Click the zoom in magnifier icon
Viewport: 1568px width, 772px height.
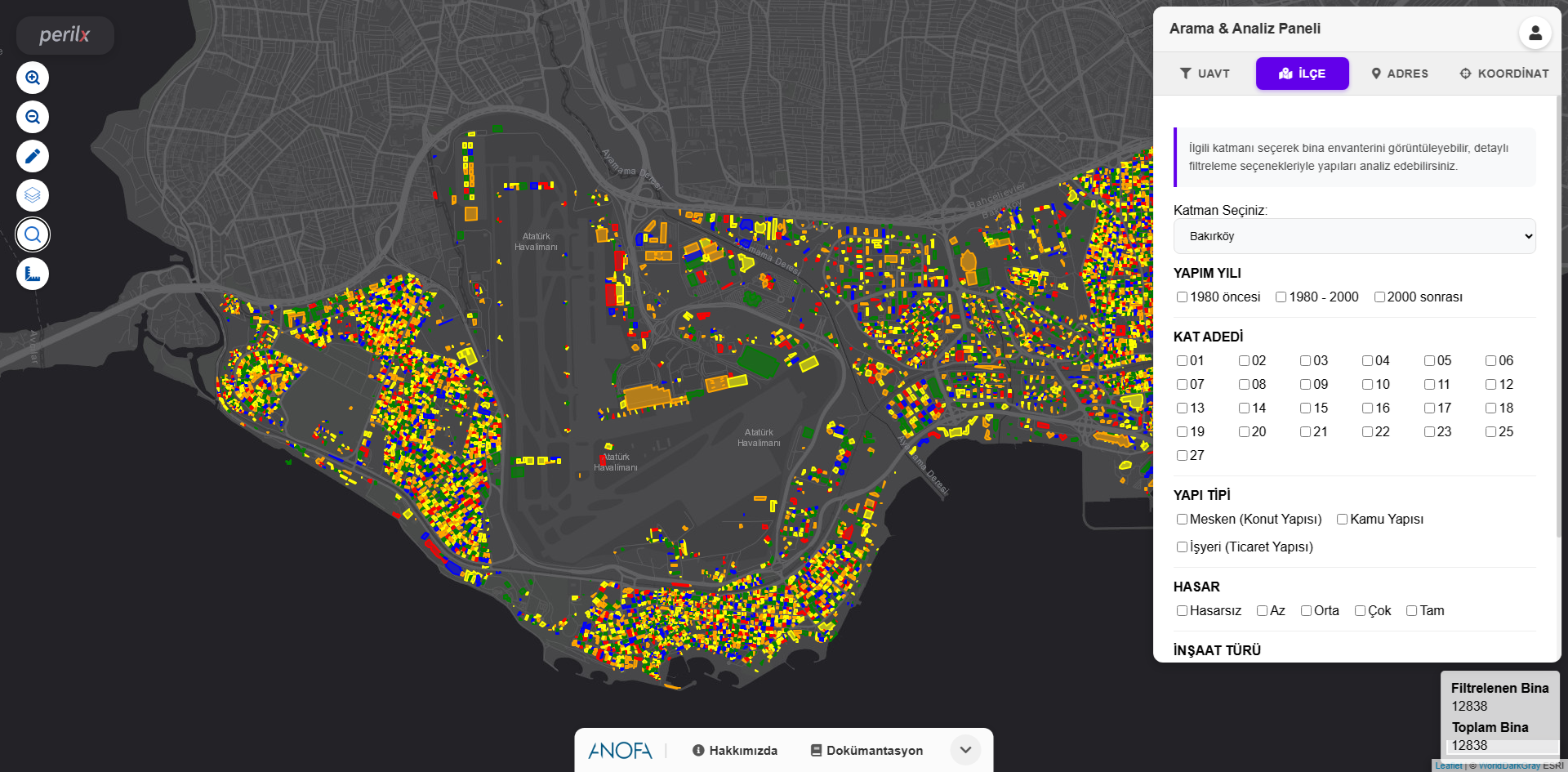33,78
